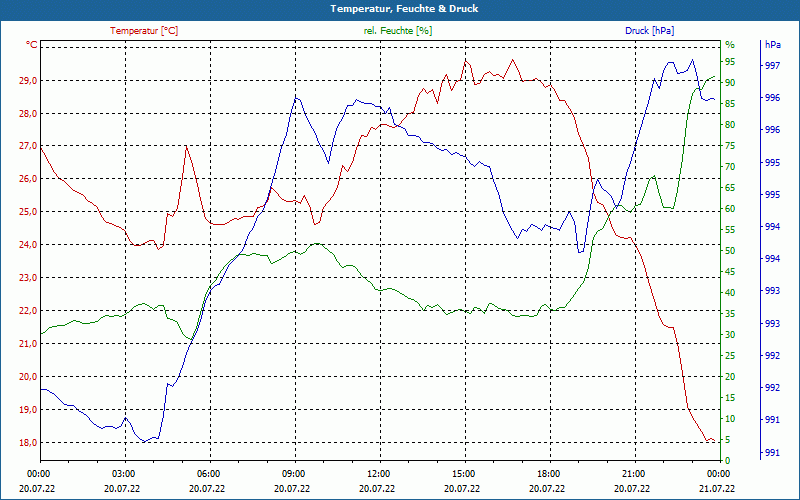The height and width of the screenshot is (500, 800).
Task: Click temperature axis value "20,0"
Action: [29, 377]
